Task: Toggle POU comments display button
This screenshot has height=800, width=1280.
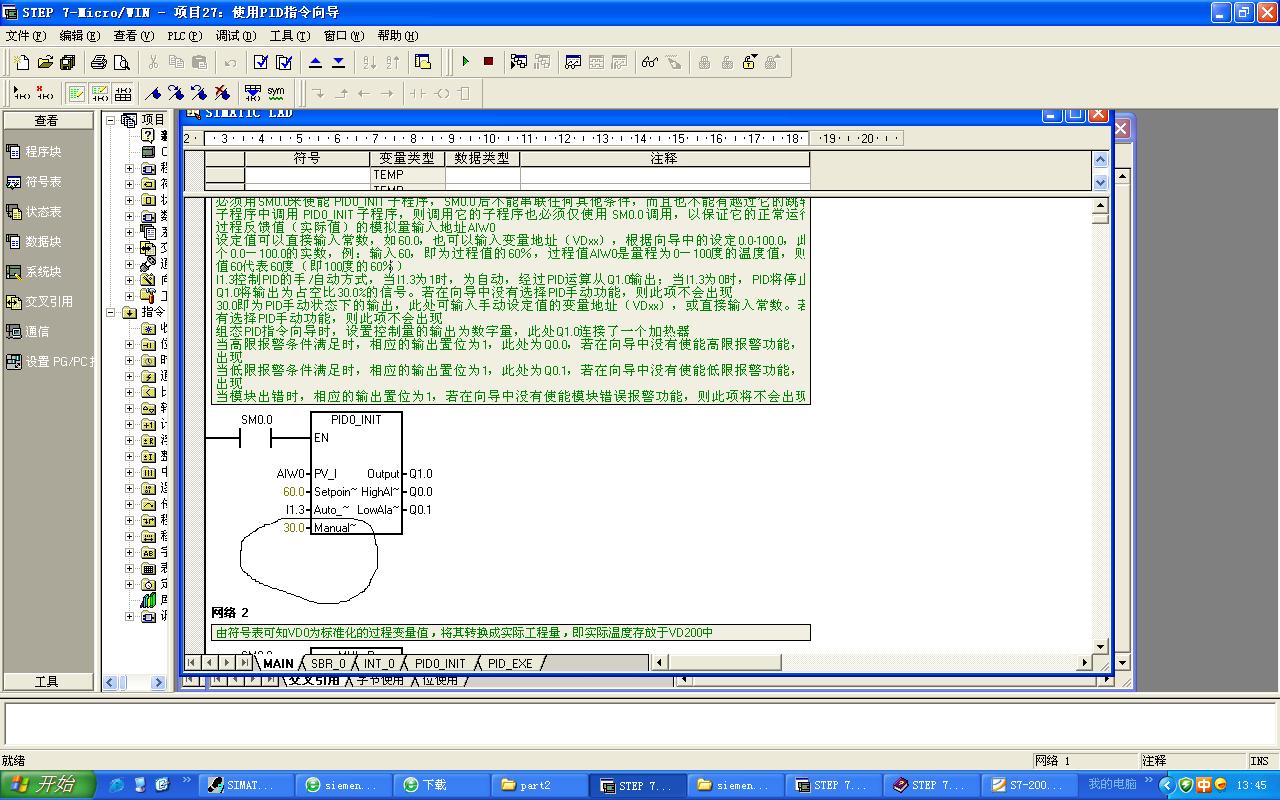Action: point(76,93)
